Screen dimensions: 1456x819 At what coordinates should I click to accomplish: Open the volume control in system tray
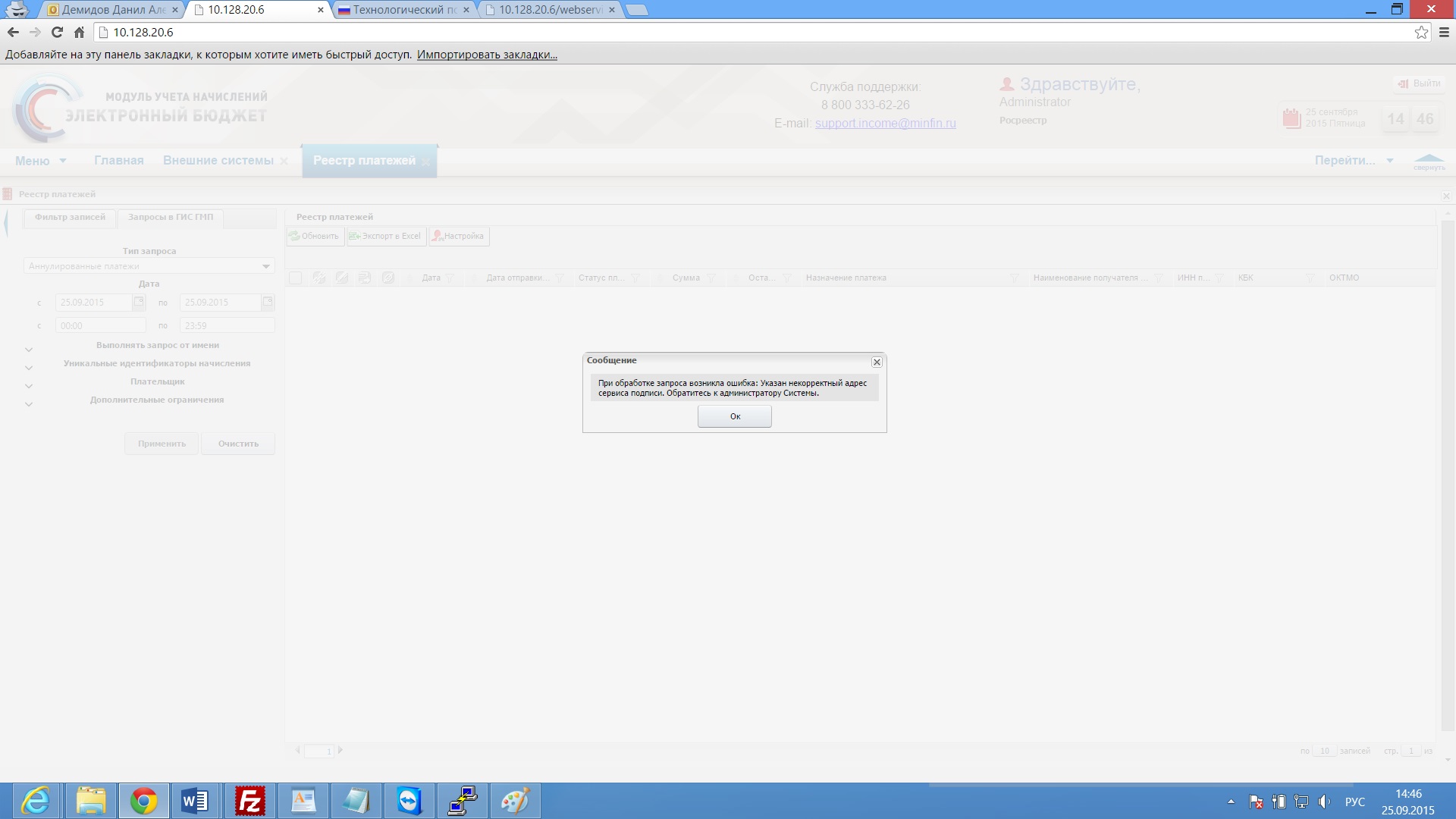pos(1324,802)
